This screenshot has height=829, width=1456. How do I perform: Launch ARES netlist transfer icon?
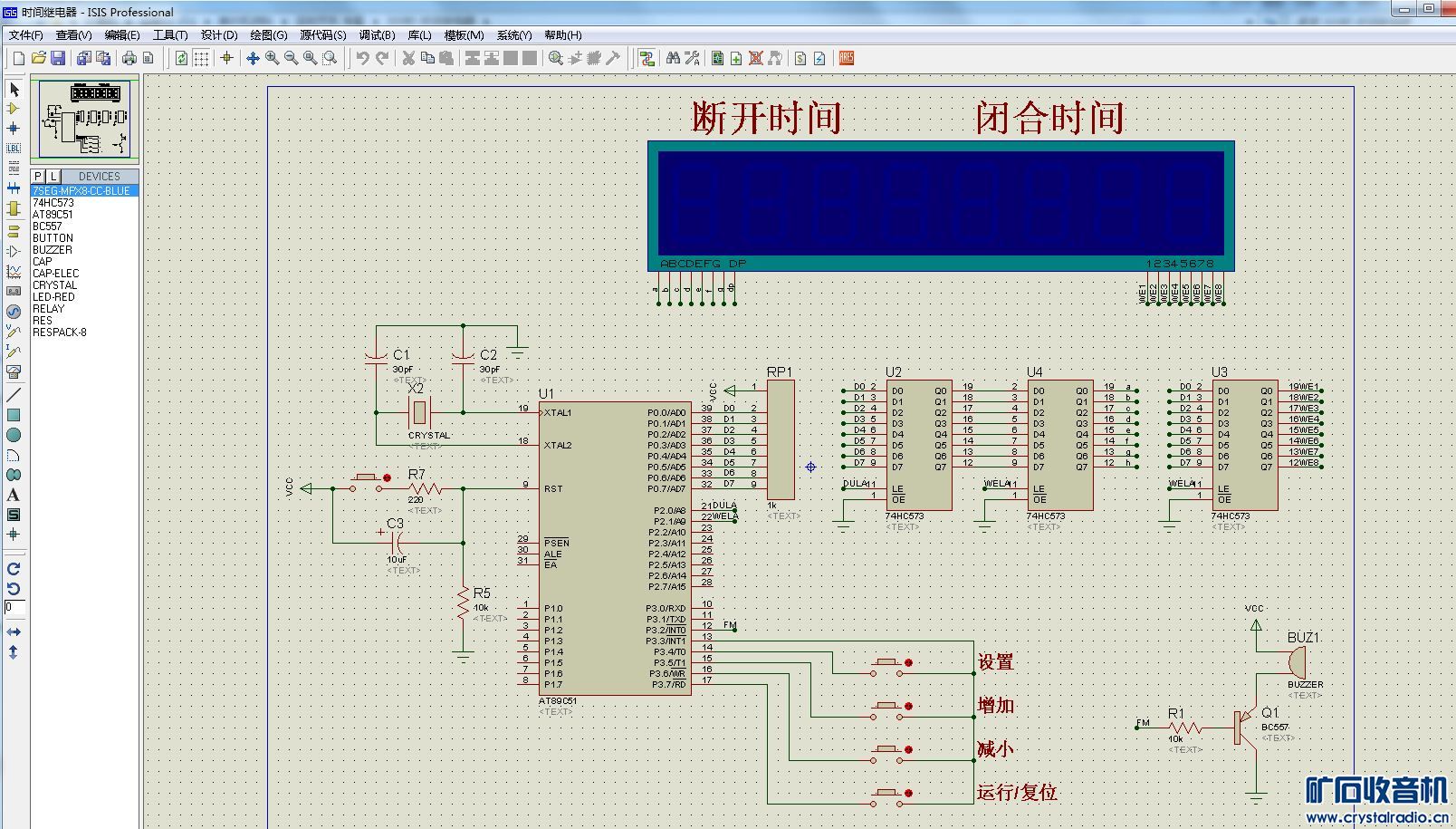click(x=847, y=58)
